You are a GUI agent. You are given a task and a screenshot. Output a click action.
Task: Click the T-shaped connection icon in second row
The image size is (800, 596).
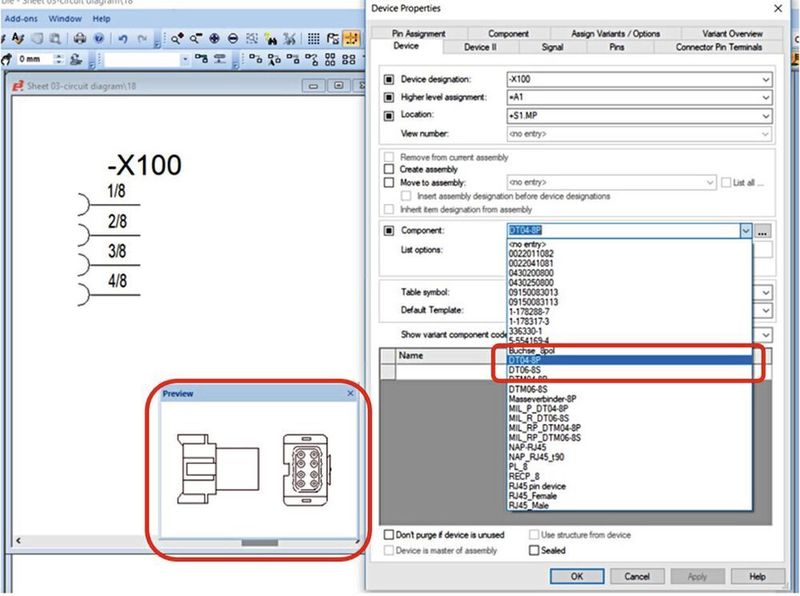(x=220, y=59)
